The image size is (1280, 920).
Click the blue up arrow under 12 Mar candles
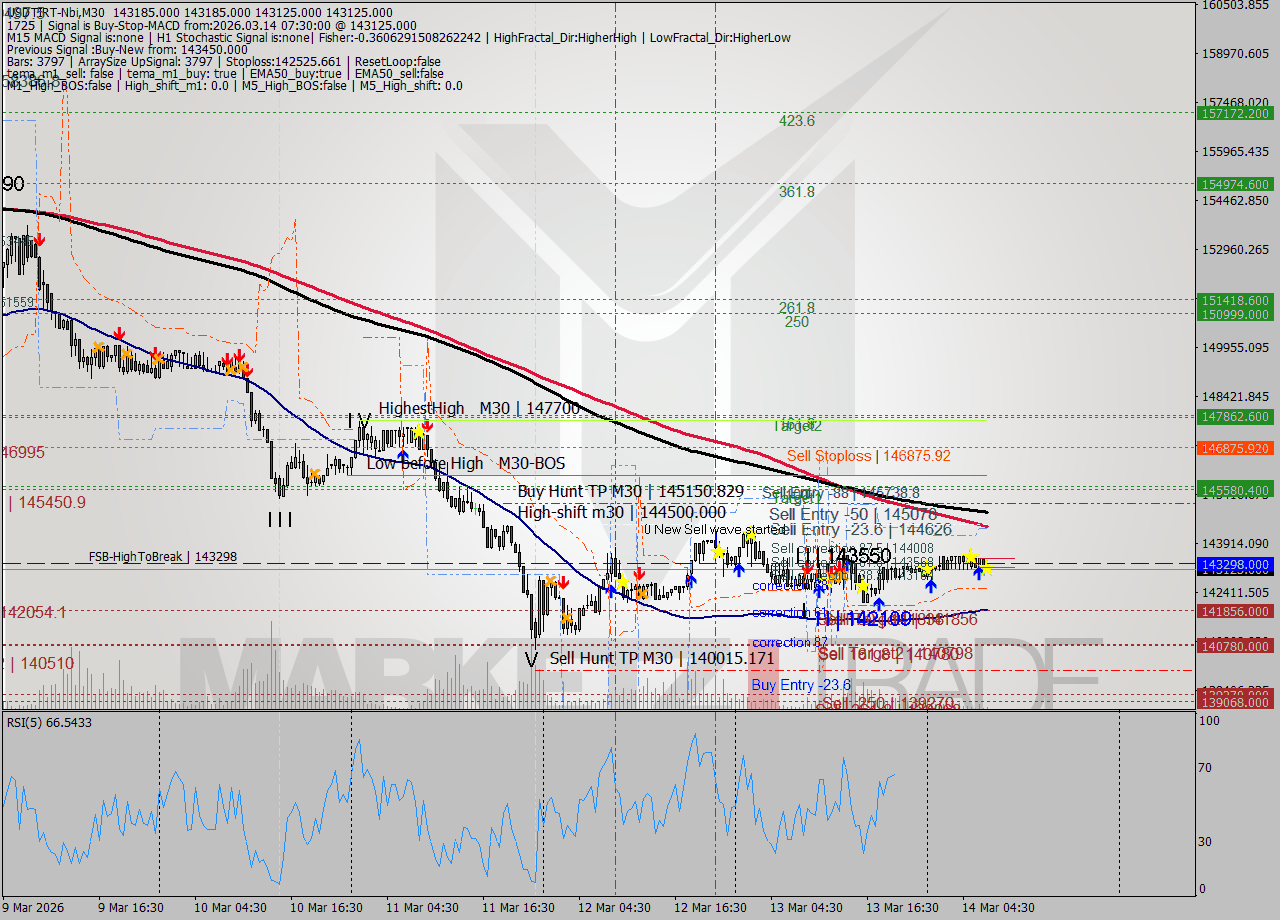(x=613, y=593)
